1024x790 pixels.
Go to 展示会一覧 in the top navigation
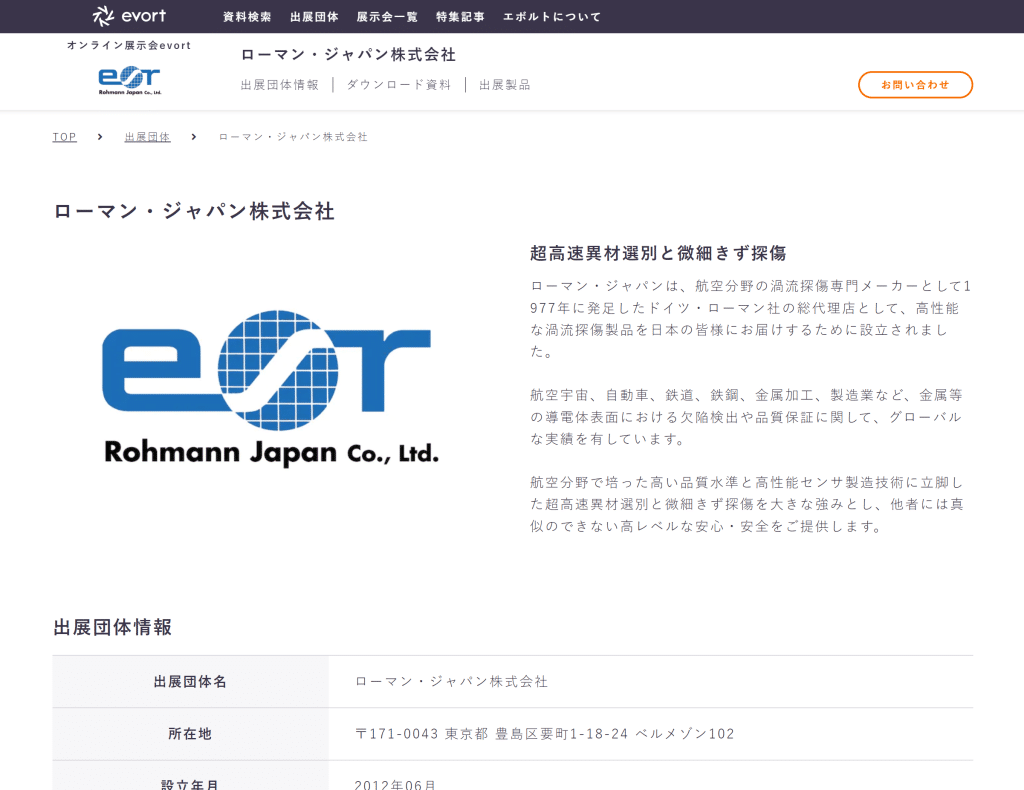pyautogui.click(x=387, y=17)
